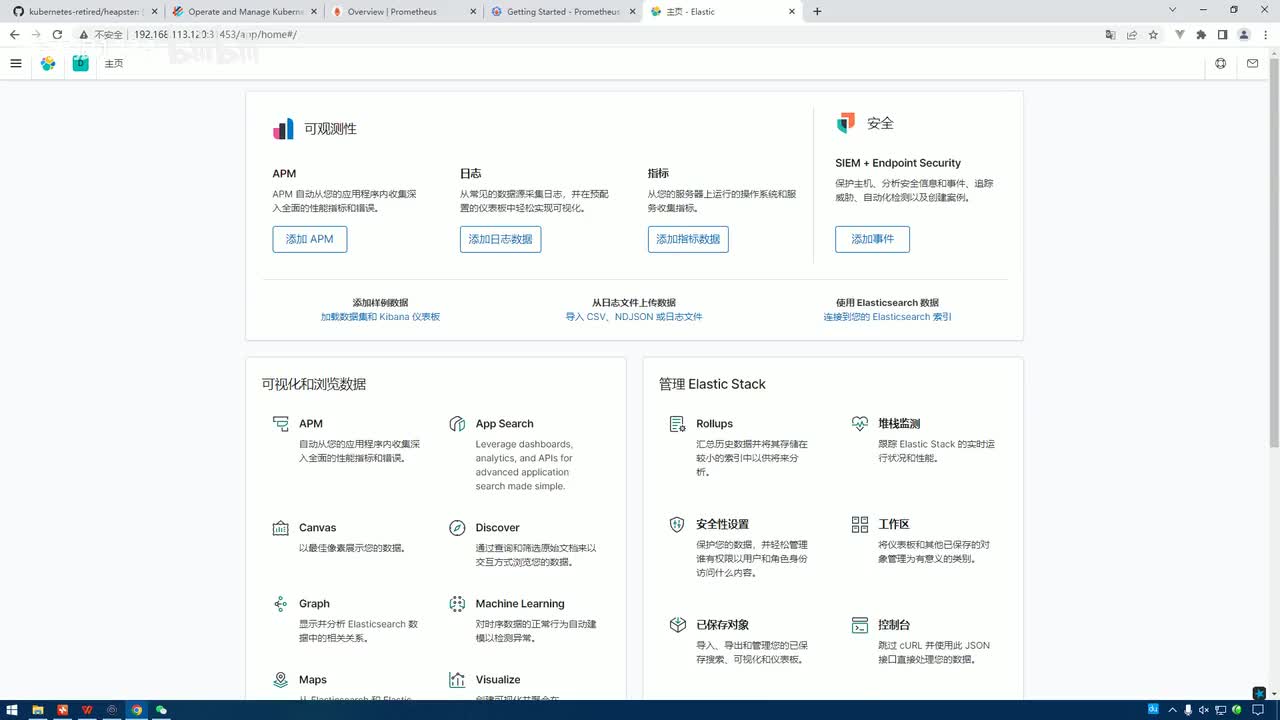The image size is (1280, 720).
Task: Click the APM icon under visualize section
Action: tap(281, 424)
